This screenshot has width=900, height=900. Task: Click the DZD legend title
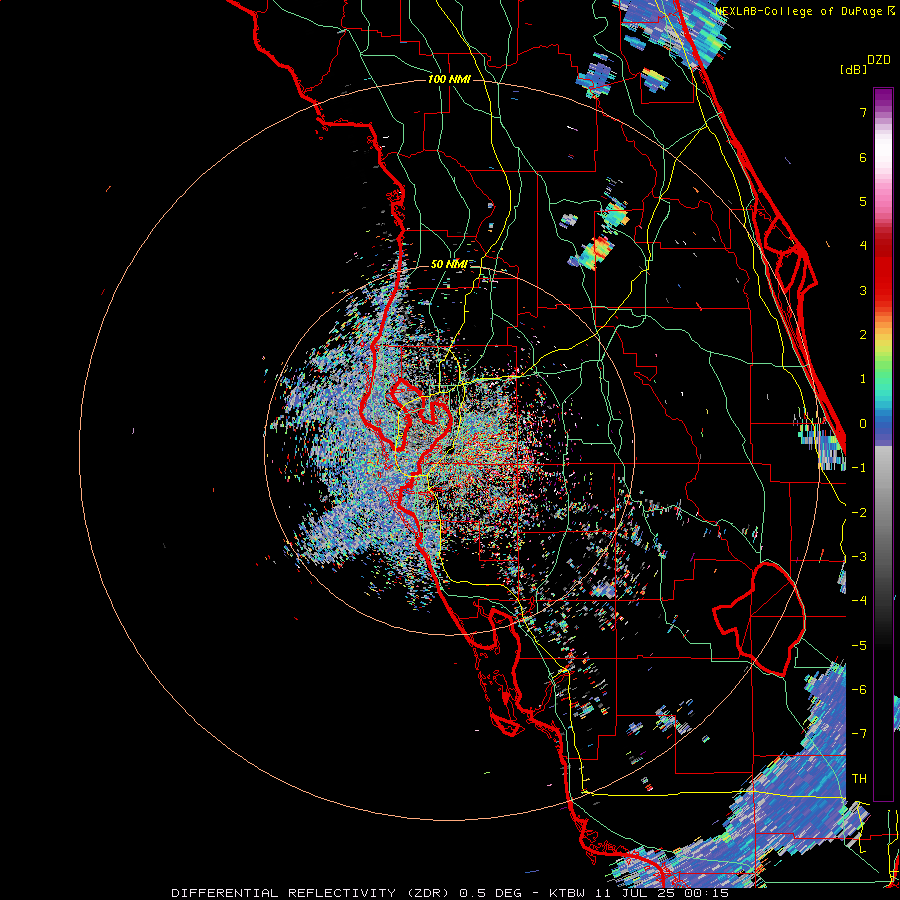(x=879, y=60)
